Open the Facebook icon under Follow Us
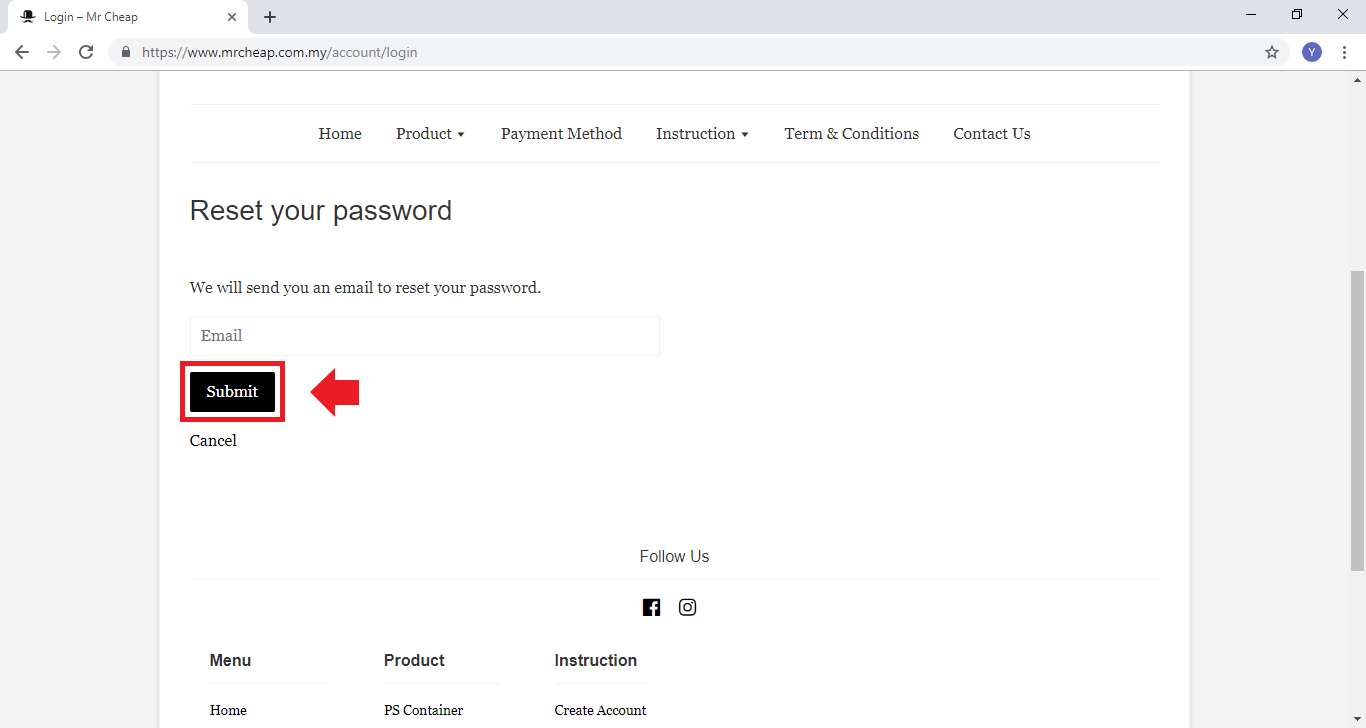 click(x=651, y=607)
